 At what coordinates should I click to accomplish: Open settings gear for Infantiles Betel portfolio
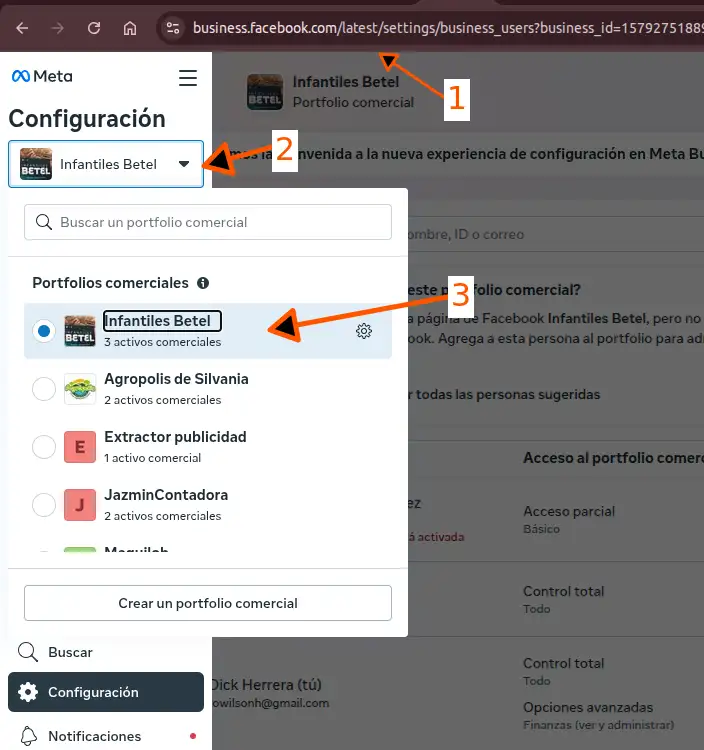[x=364, y=331]
